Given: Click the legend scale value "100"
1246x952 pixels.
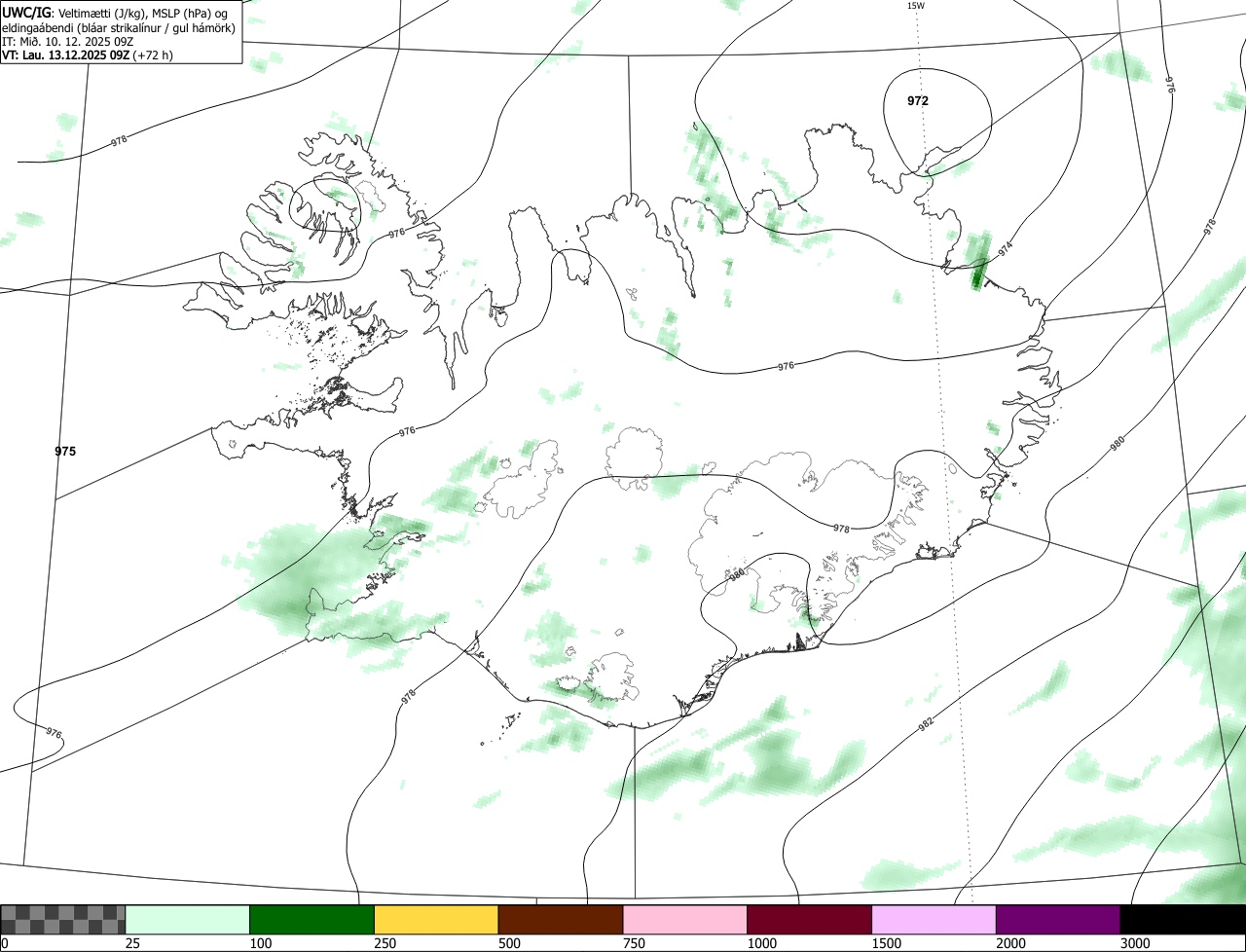Looking at the screenshot, I should (260, 943).
